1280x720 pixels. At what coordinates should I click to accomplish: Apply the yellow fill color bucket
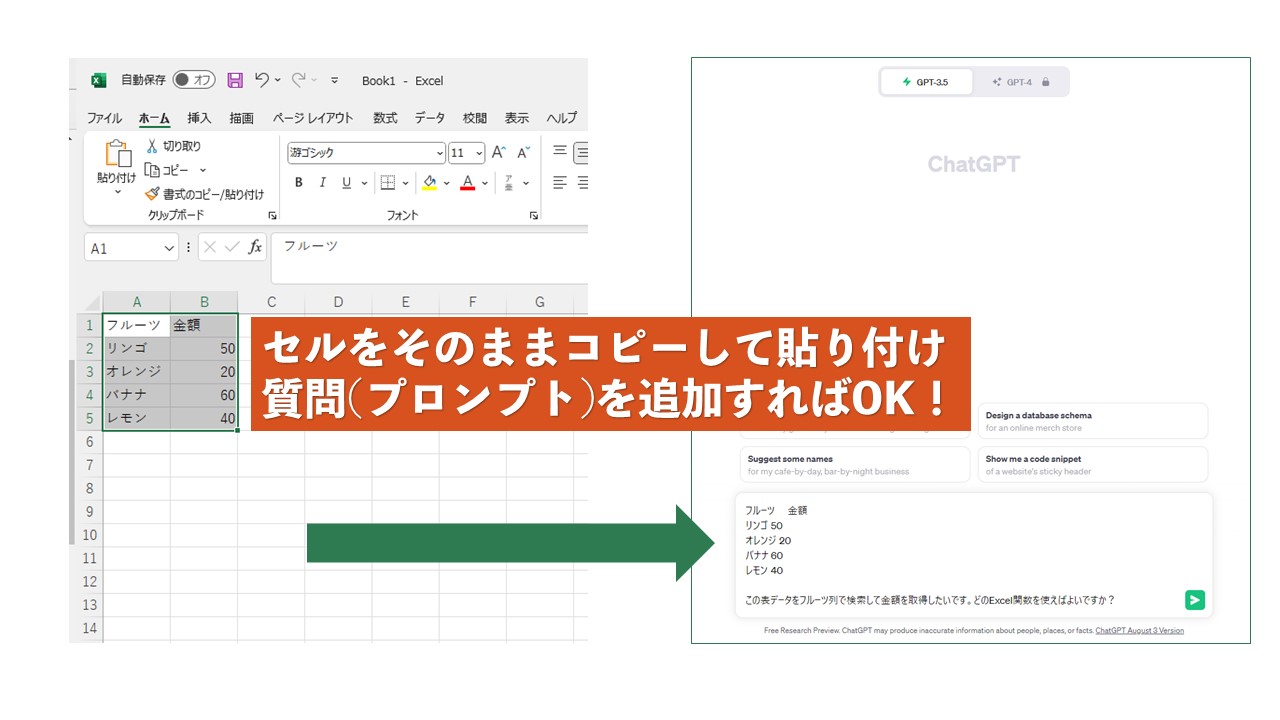(429, 183)
